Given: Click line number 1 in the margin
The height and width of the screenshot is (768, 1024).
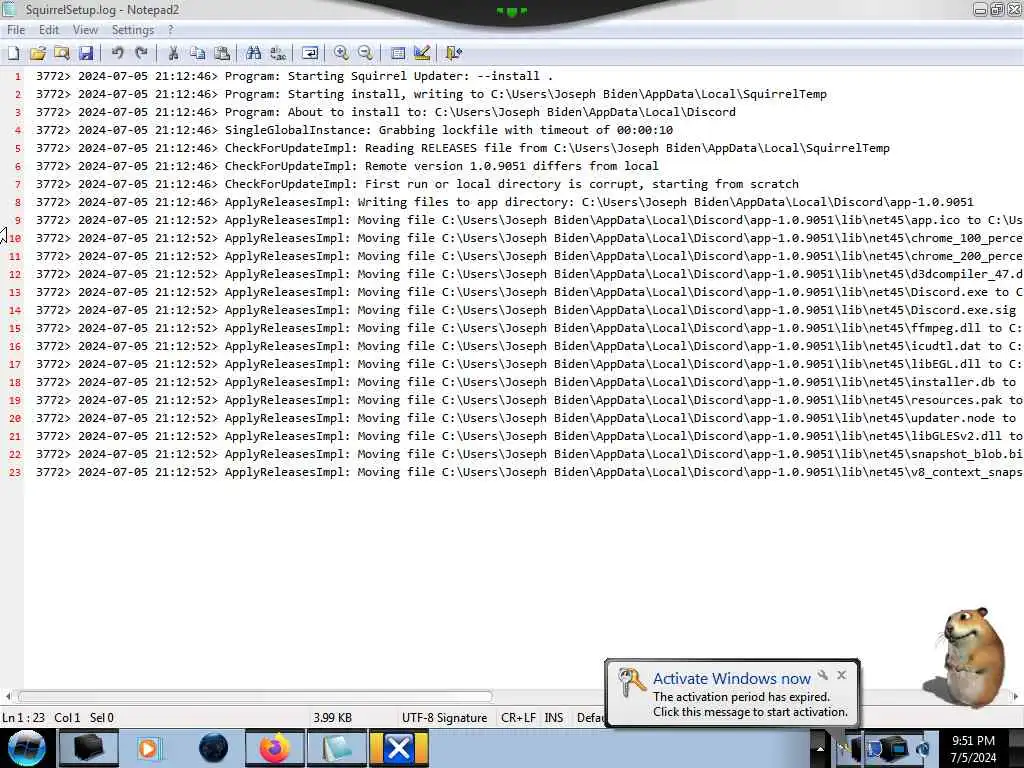Looking at the screenshot, I should (18, 76).
